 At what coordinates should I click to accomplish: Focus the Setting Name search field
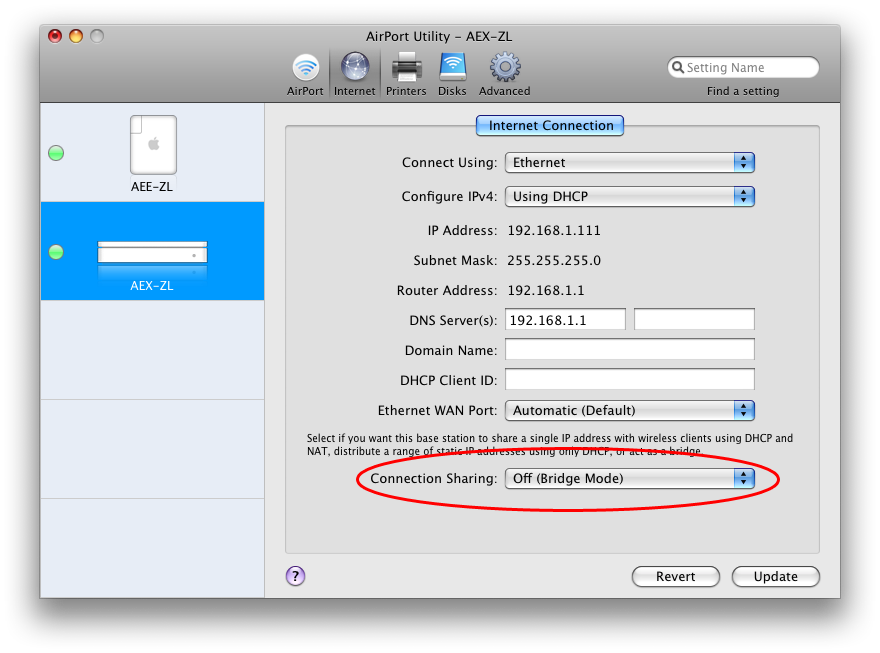(743, 67)
